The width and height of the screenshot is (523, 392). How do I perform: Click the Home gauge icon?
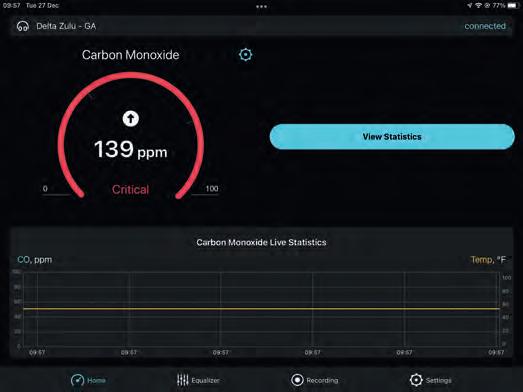tap(77, 380)
